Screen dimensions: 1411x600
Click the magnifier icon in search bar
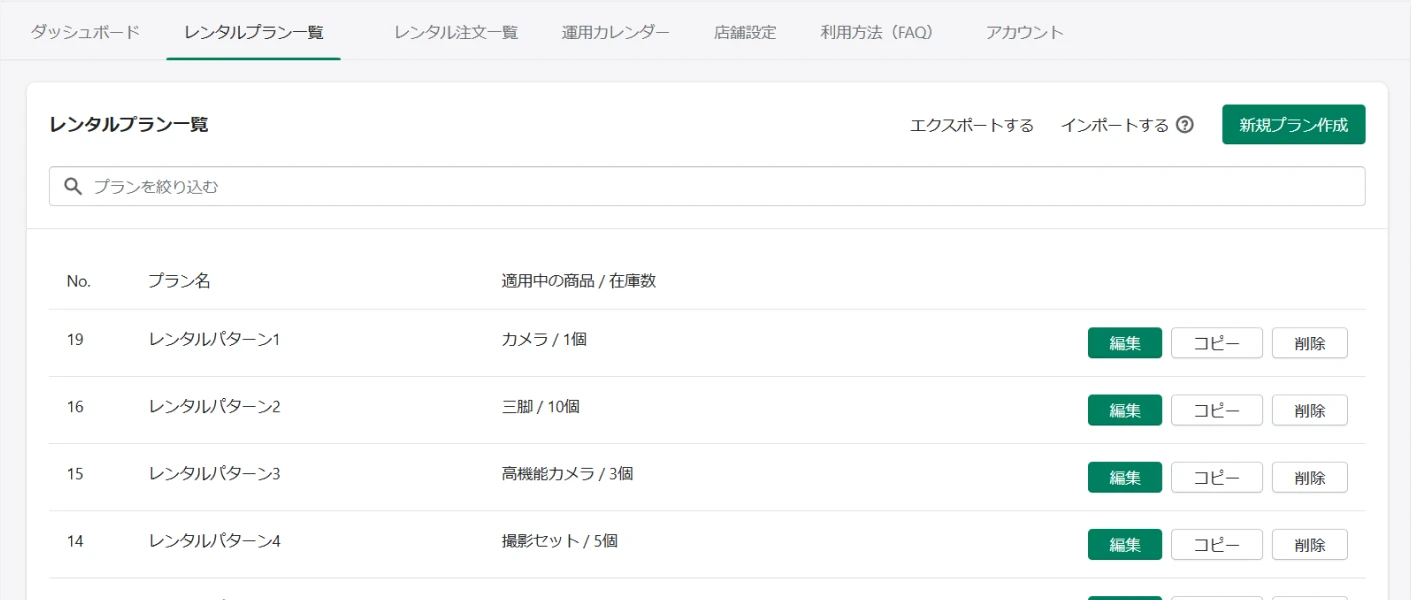(x=72, y=186)
